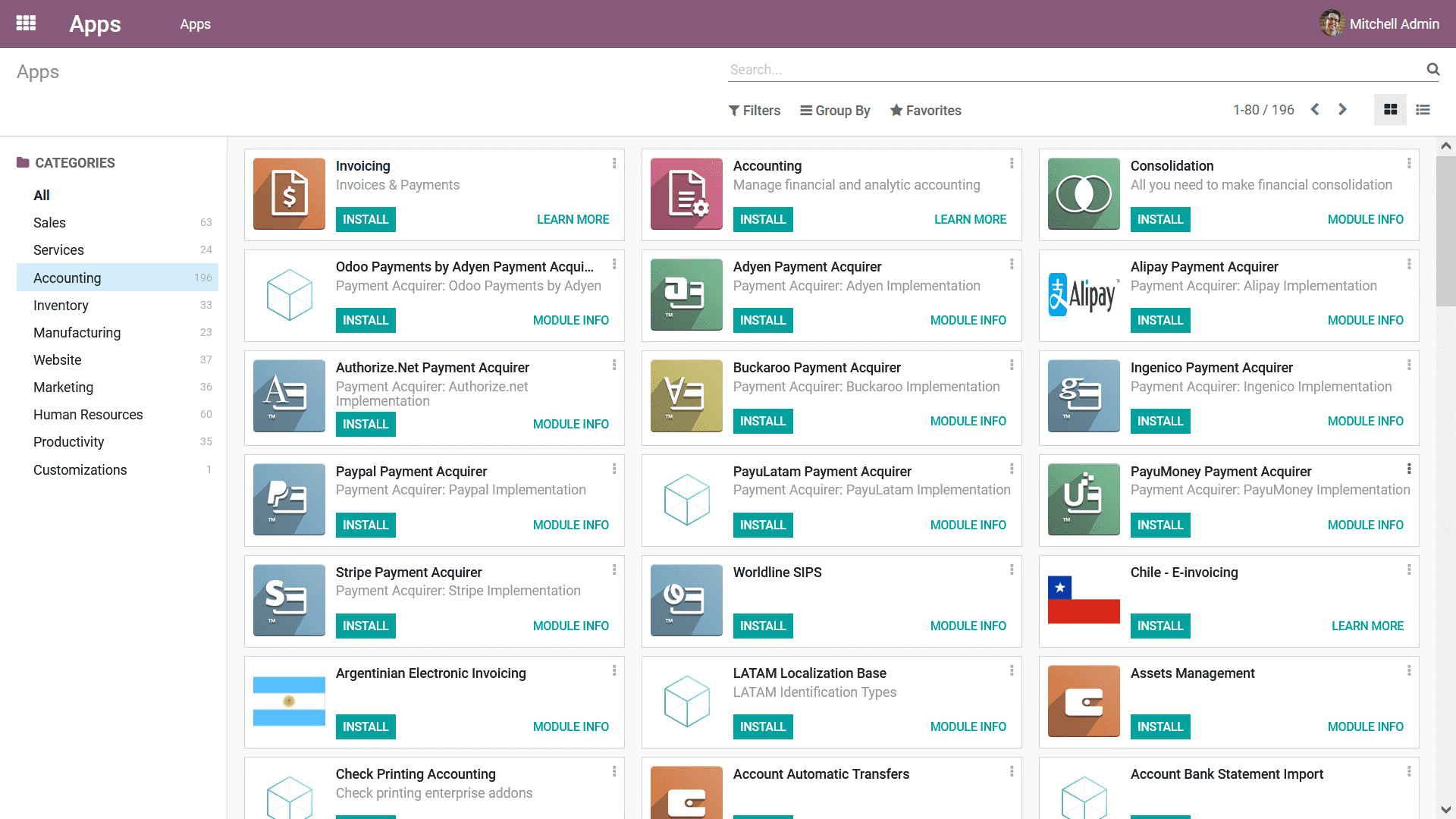The height and width of the screenshot is (819, 1456).
Task: Click the 1-80 / 196 pager text
Action: point(1263,110)
